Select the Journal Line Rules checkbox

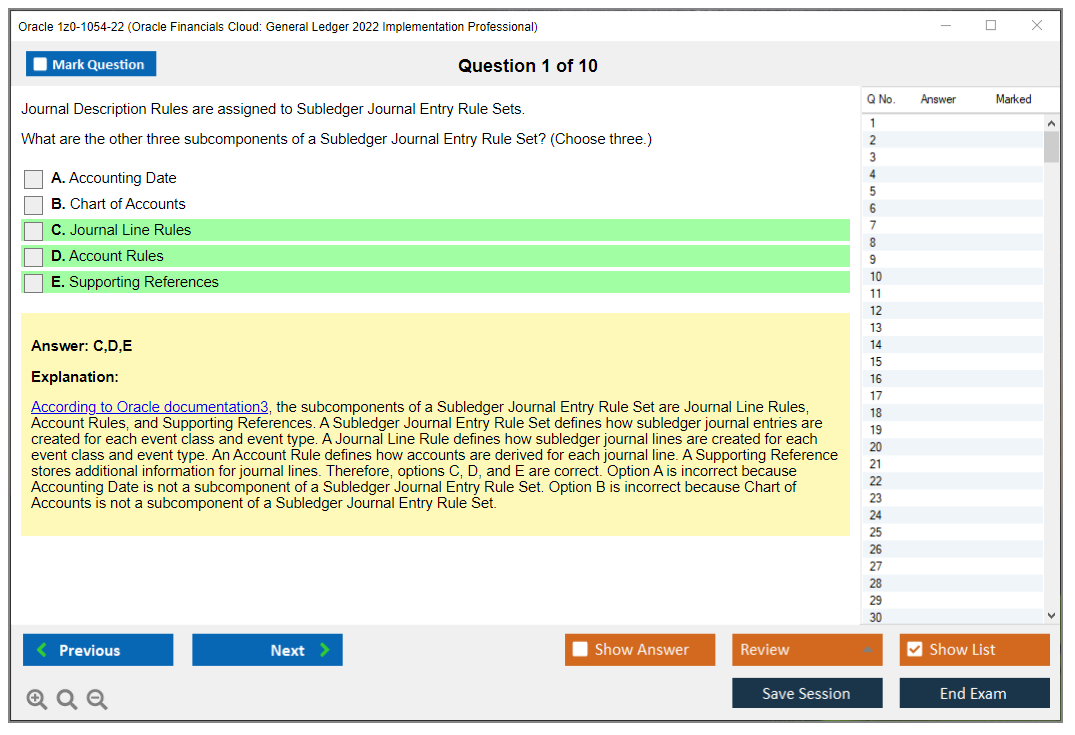click(x=34, y=231)
